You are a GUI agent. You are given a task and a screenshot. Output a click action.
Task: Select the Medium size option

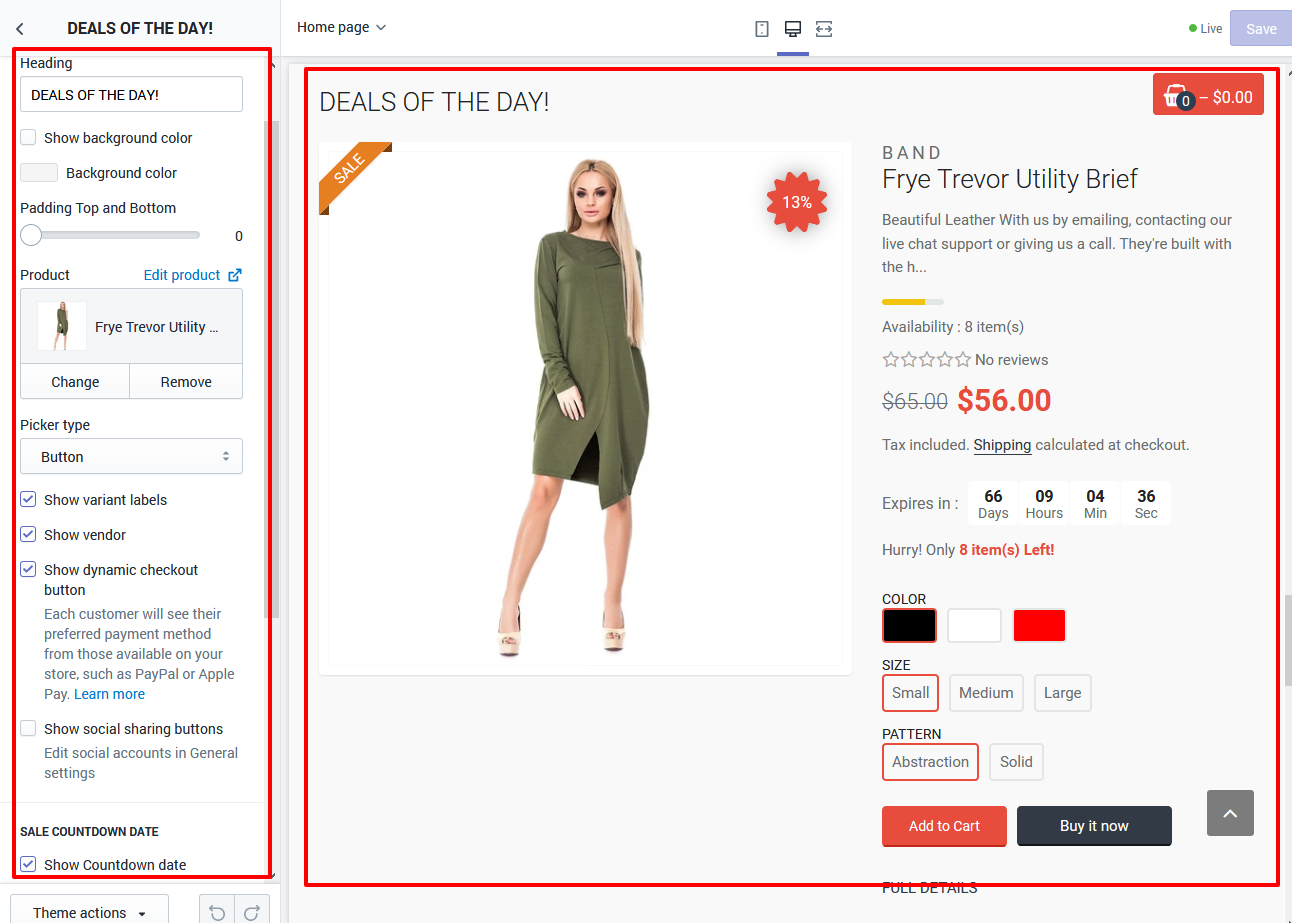point(986,693)
